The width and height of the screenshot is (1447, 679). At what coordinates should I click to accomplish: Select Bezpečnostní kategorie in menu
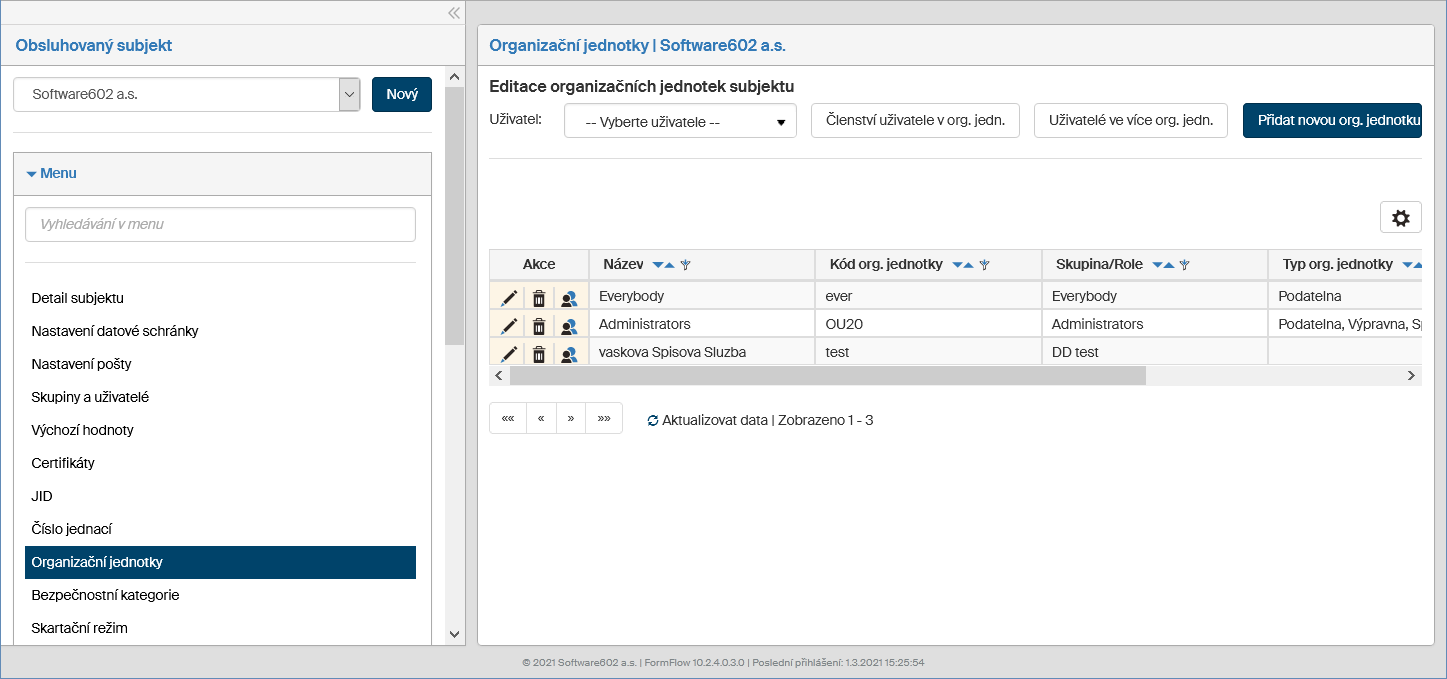pos(105,595)
